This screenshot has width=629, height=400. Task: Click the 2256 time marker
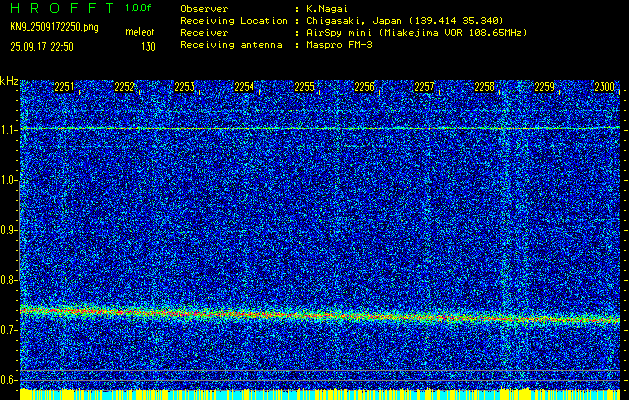click(364, 87)
